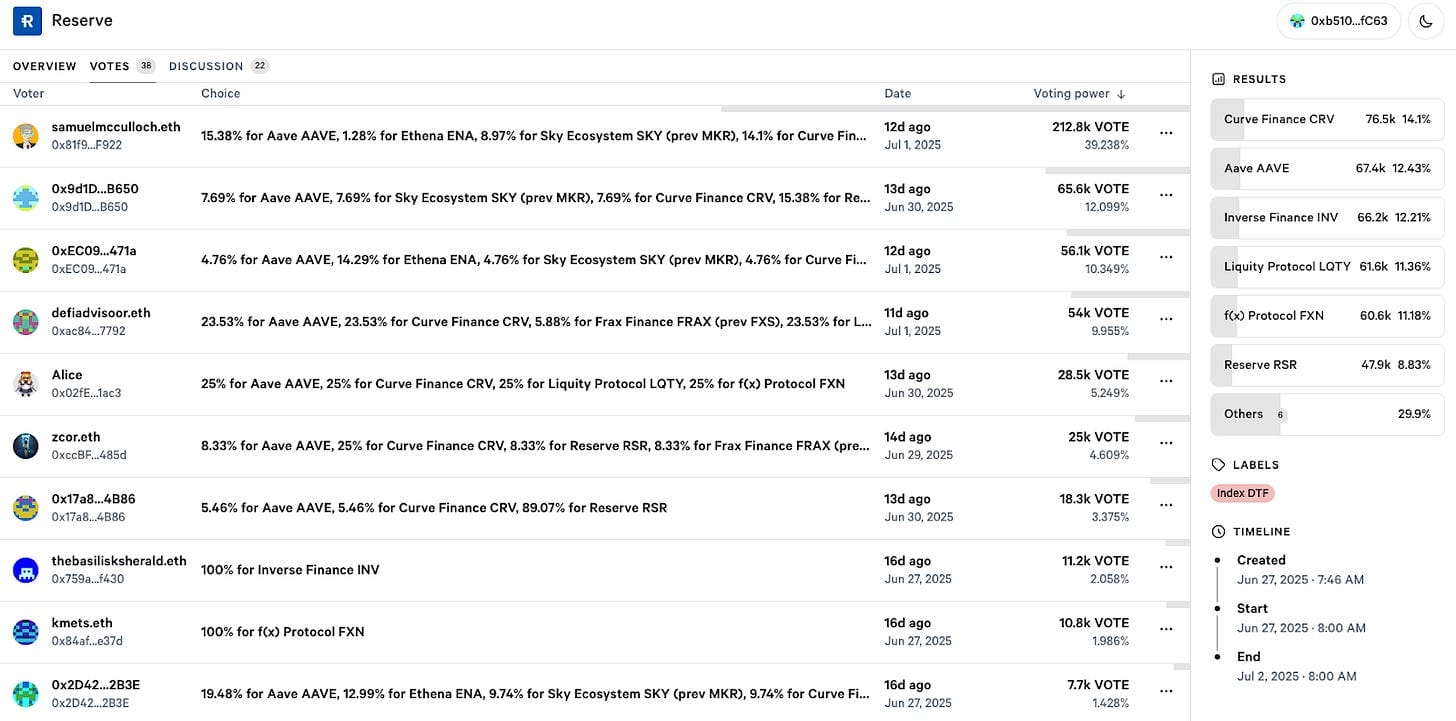Screen dimensions: 1456x721
Task: Click Curve Finance CRV result bar
Action: point(1327,119)
